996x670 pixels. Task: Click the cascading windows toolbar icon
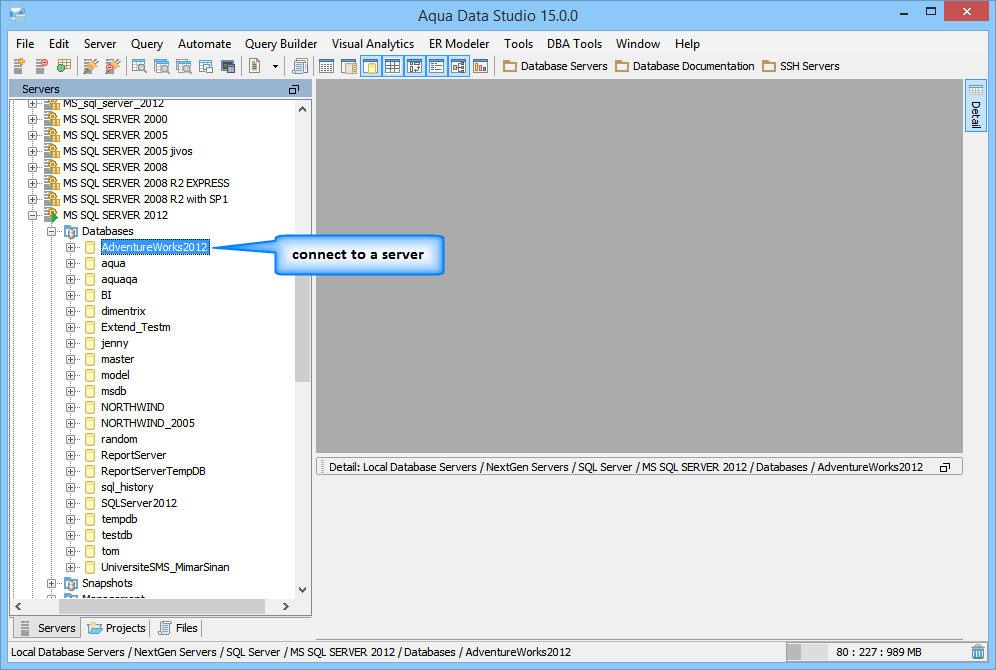point(206,65)
